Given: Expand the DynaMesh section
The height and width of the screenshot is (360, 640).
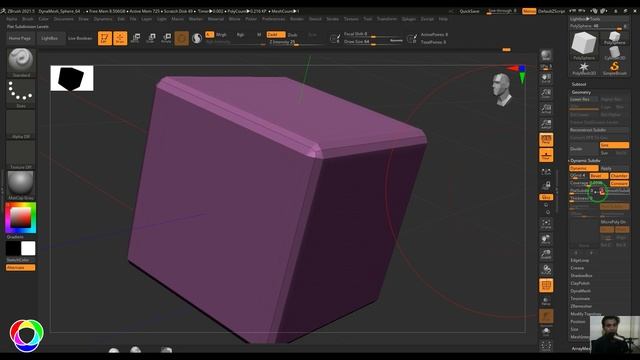Looking at the screenshot, I should (x=580, y=291).
